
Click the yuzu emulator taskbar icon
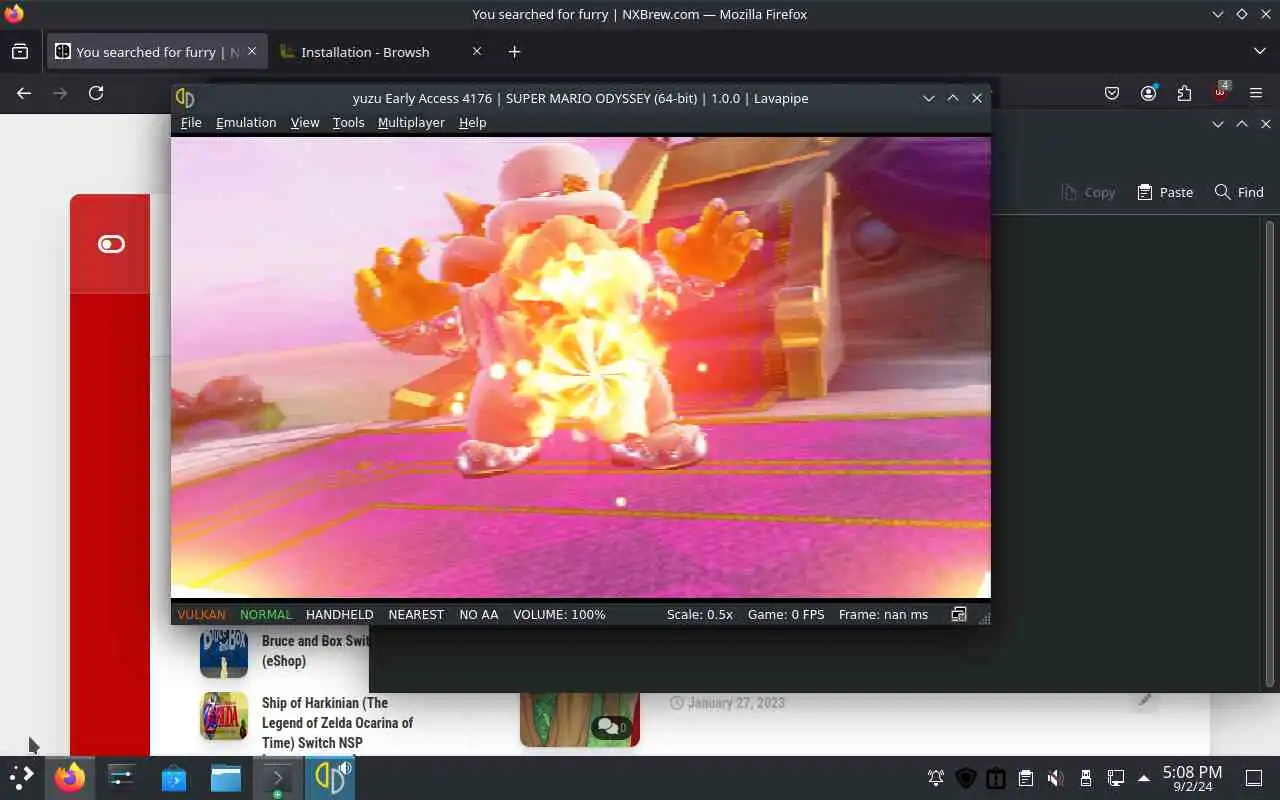[x=330, y=778]
